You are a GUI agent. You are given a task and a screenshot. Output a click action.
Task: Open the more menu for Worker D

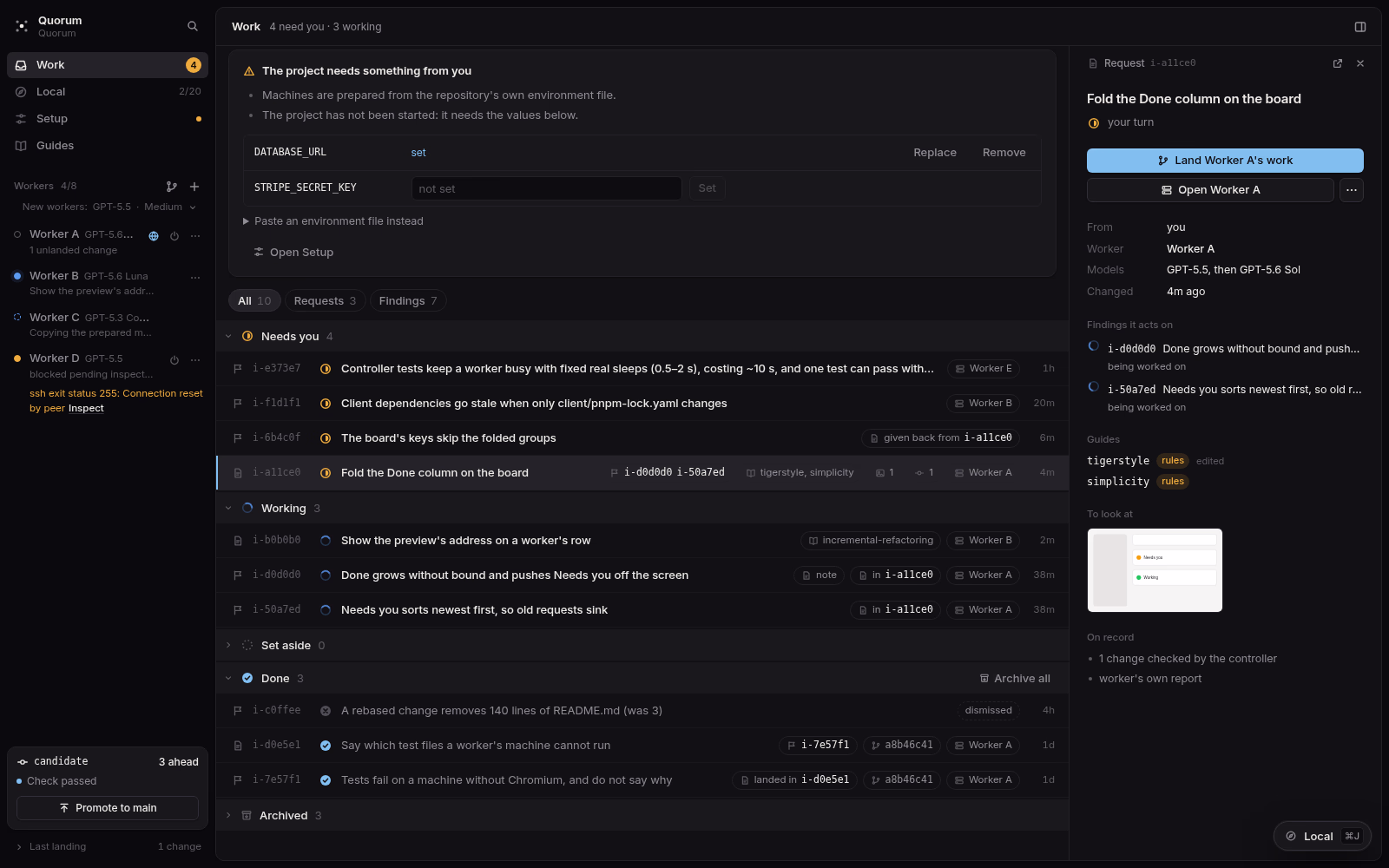195,359
